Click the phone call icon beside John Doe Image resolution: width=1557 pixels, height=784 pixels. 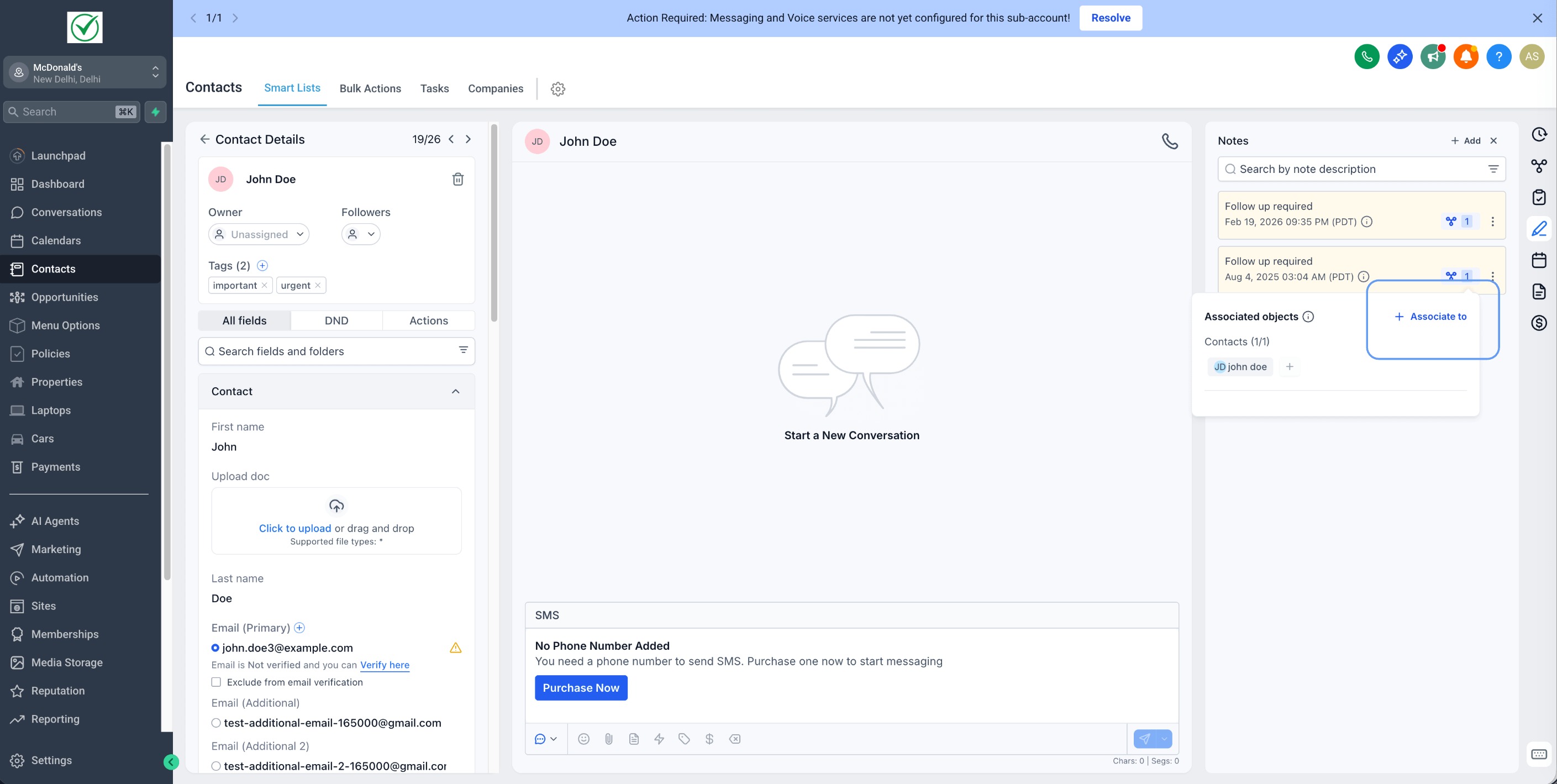tap(1170, 141)
